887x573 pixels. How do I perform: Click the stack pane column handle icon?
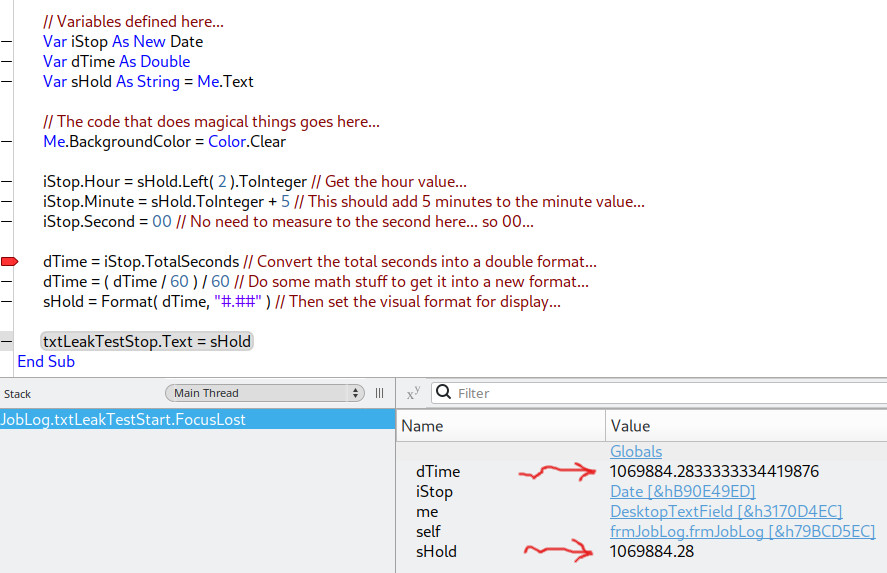379,393
